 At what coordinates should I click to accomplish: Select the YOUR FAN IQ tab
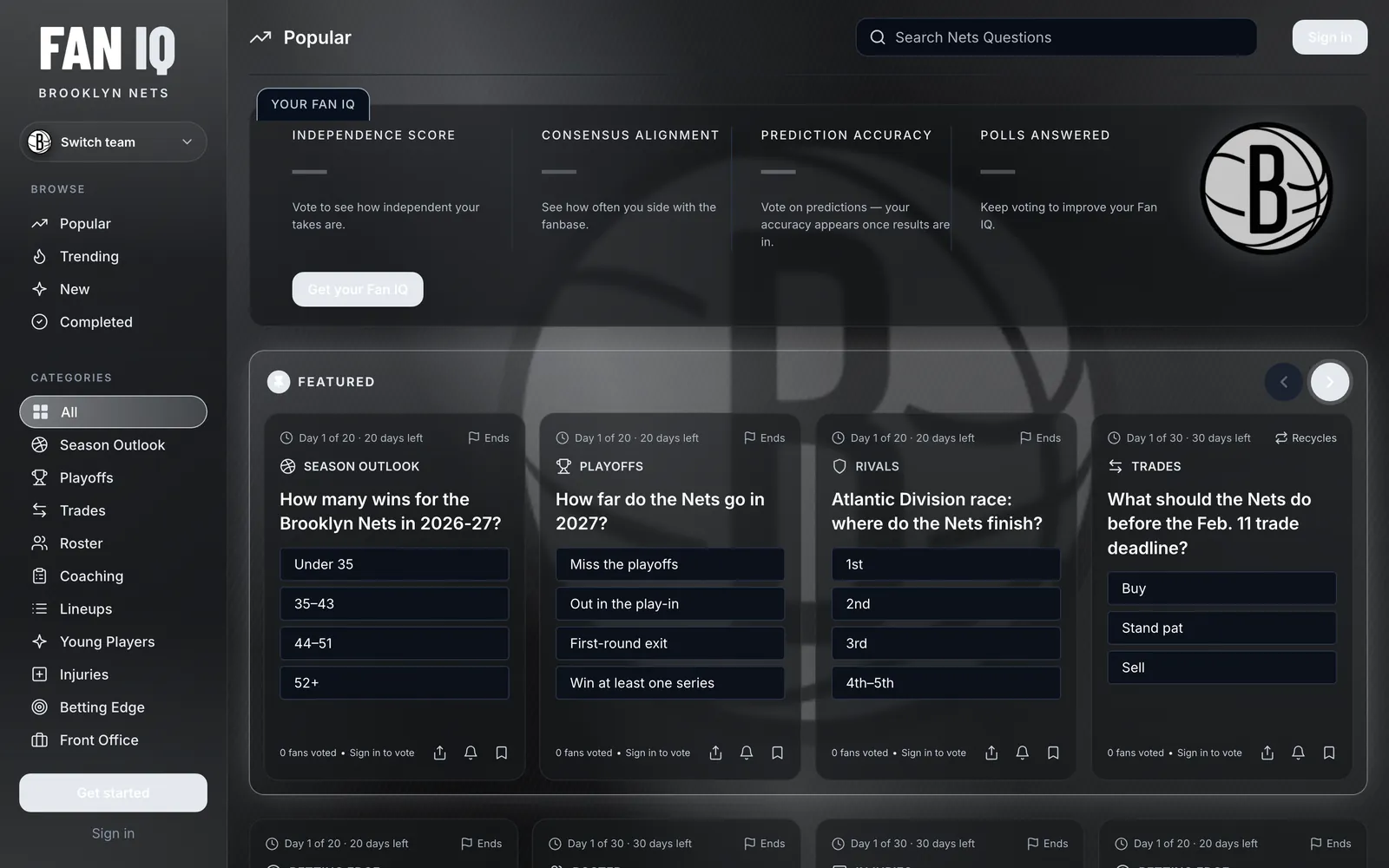pos(313,104)
